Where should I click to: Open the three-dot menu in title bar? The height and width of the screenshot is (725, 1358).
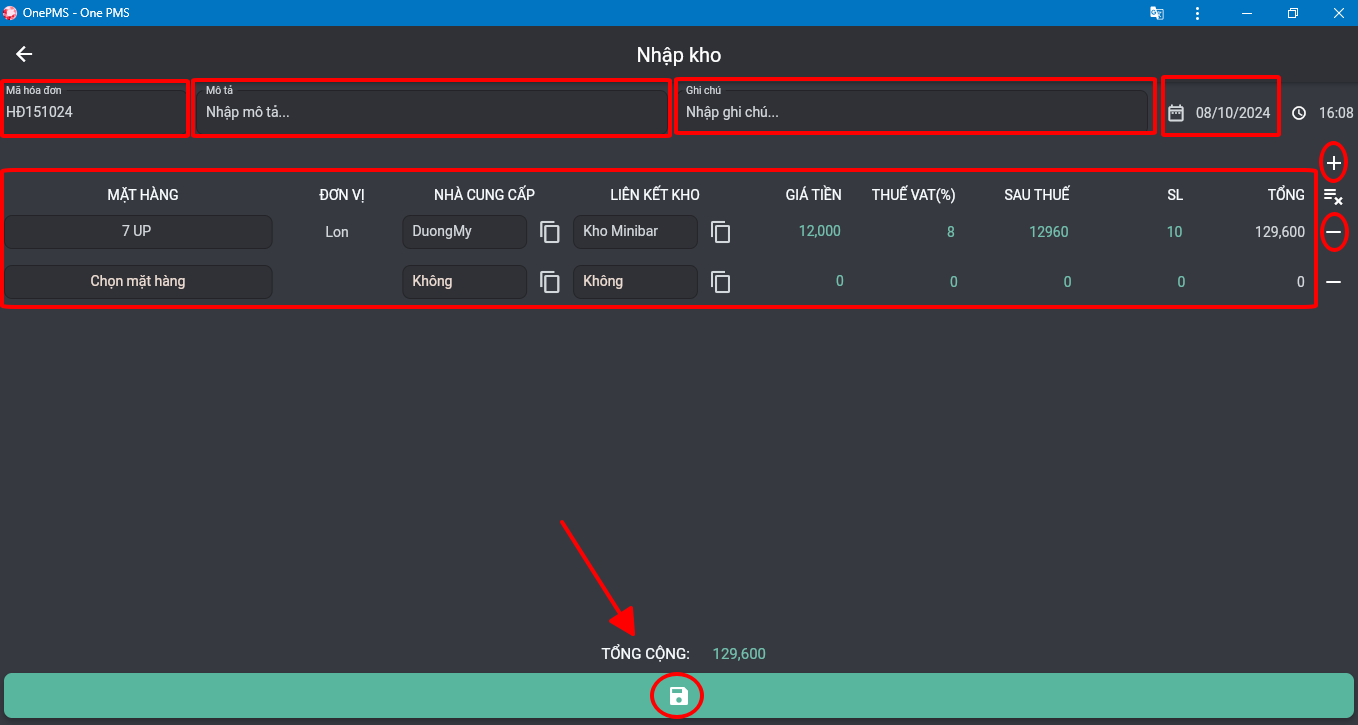pyautogui.click(x=1198, y=13)
